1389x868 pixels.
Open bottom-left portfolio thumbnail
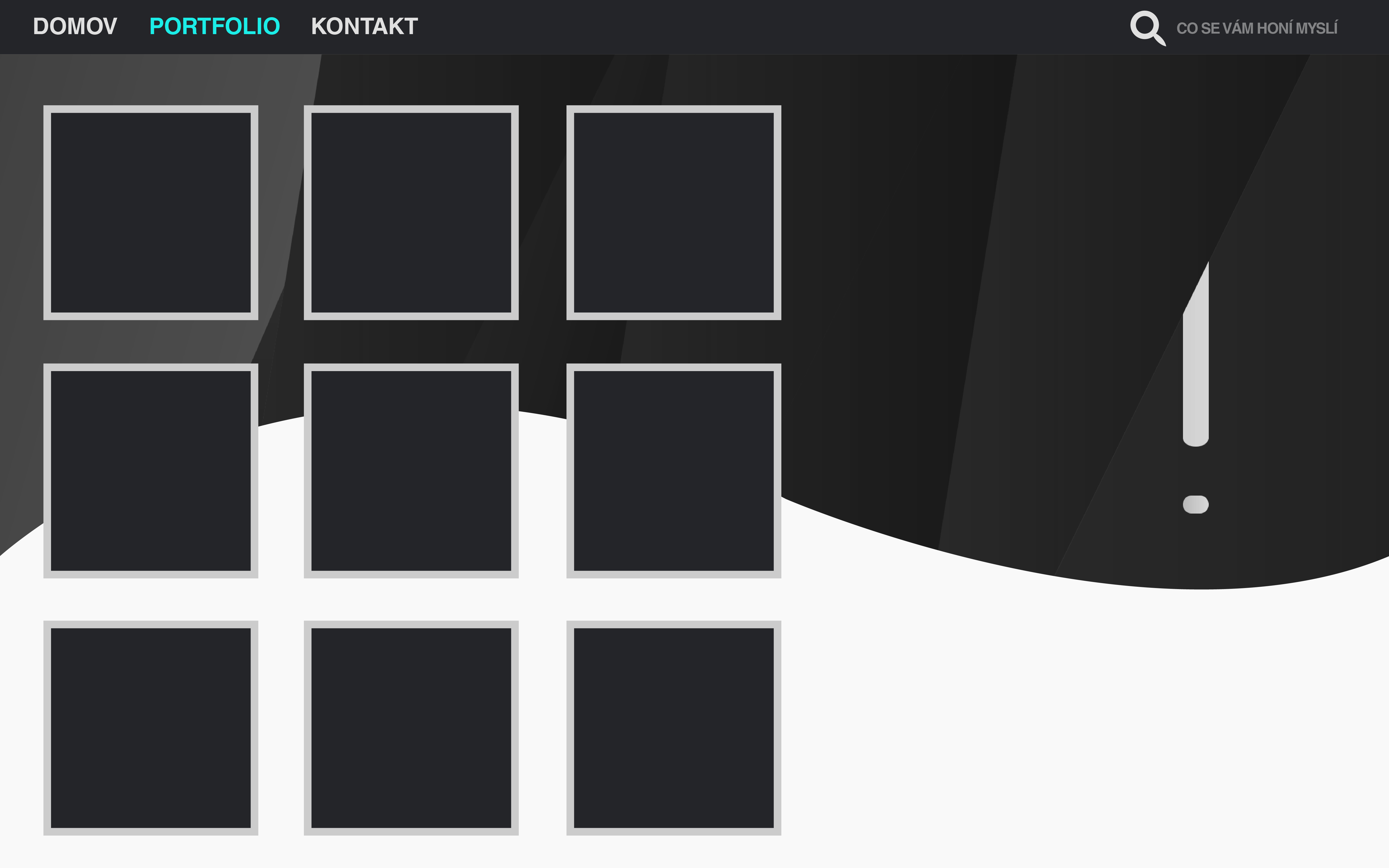151,728
